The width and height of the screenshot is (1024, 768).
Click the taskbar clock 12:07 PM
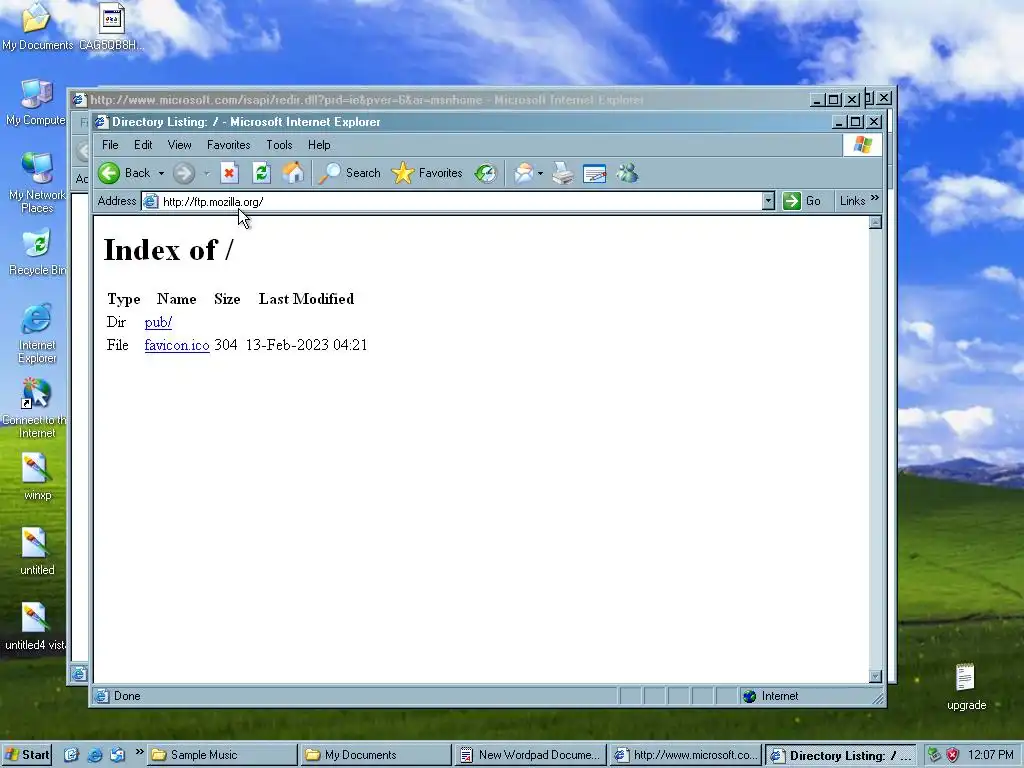point(991,755)
